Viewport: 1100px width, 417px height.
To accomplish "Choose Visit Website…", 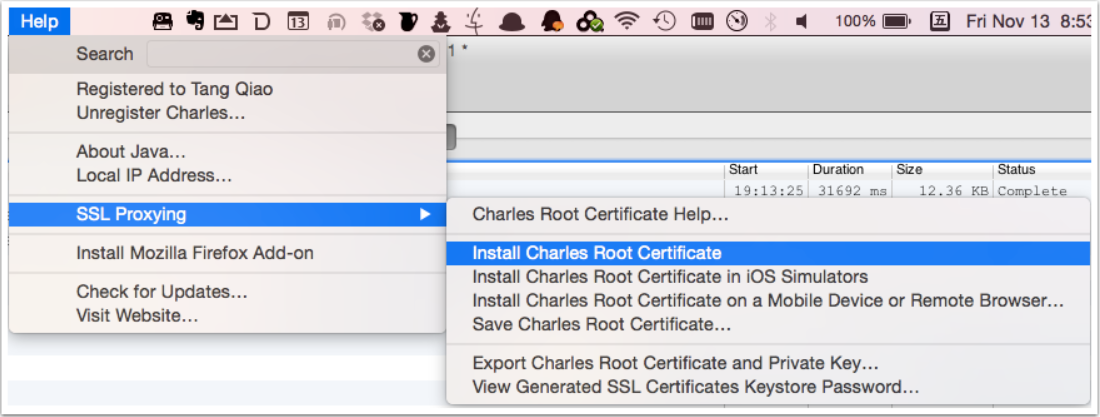I will click(x=138, y=316).
